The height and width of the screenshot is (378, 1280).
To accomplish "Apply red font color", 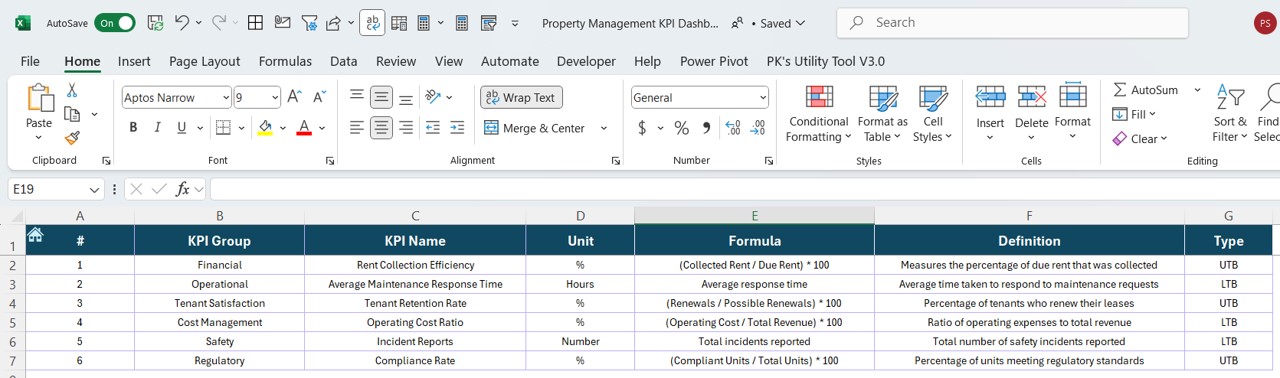I will 304,128.
